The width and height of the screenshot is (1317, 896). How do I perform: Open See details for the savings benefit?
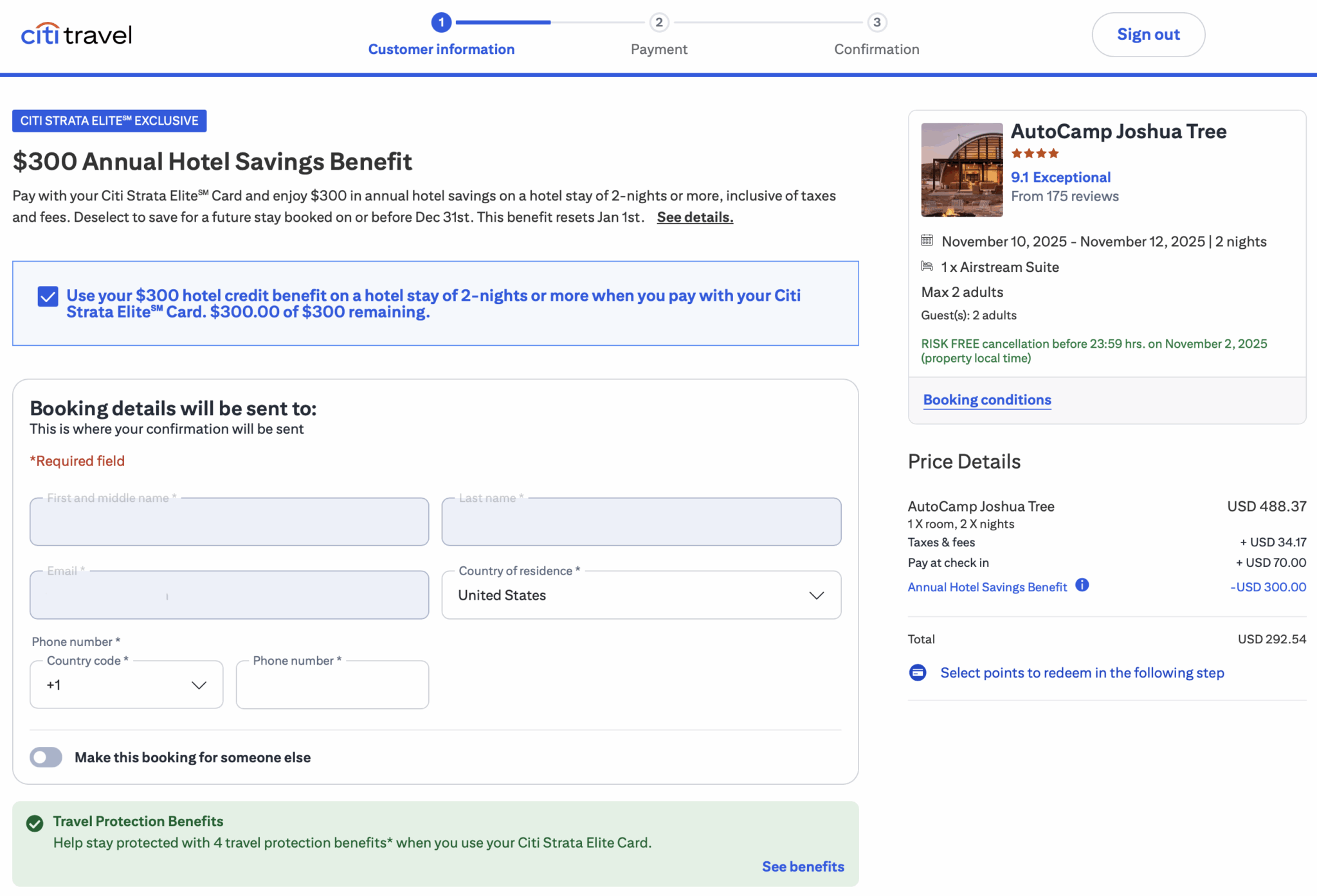click(x=695, y=217)
